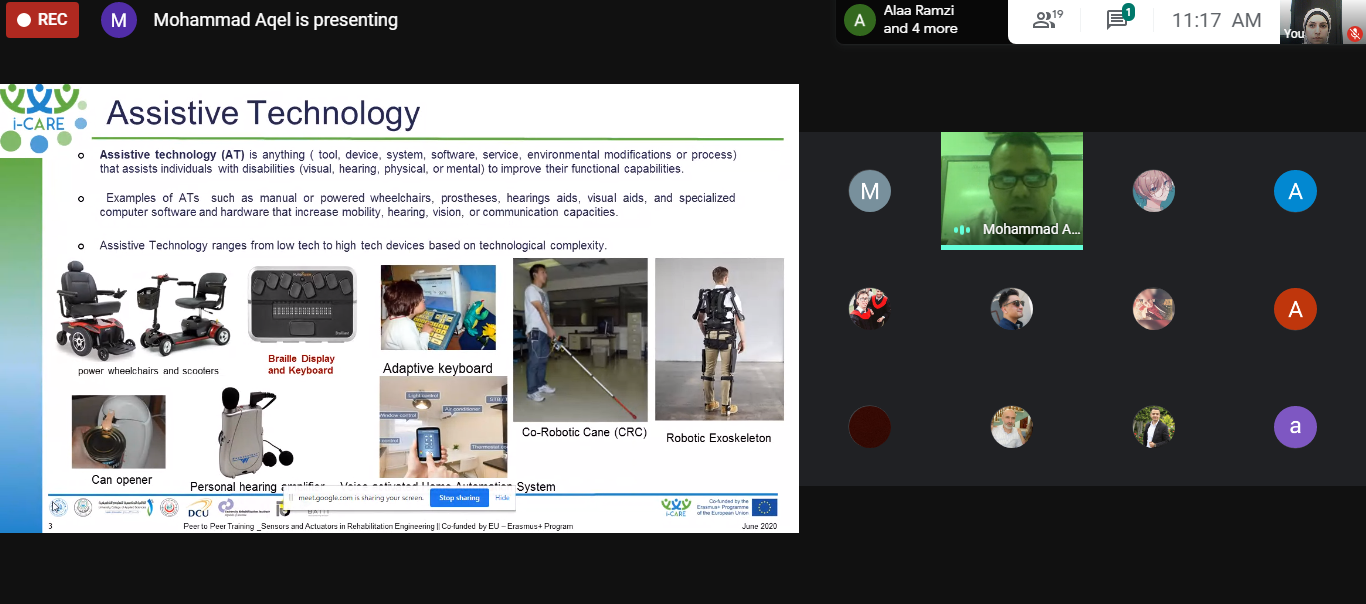Select the anime-style participant avatar
The height and width of the screenshot is (604, 1366).
click(1153, 191)
